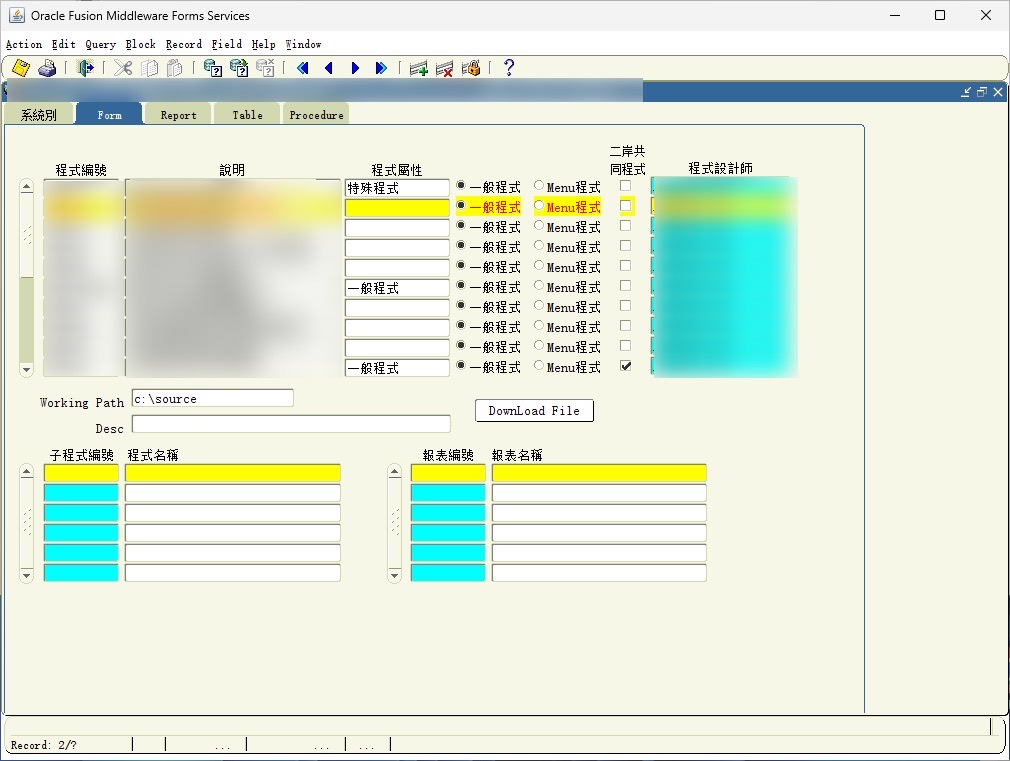
Task: Click the Working Path input field
Action: pyautogui.click(x=212, y=399)
